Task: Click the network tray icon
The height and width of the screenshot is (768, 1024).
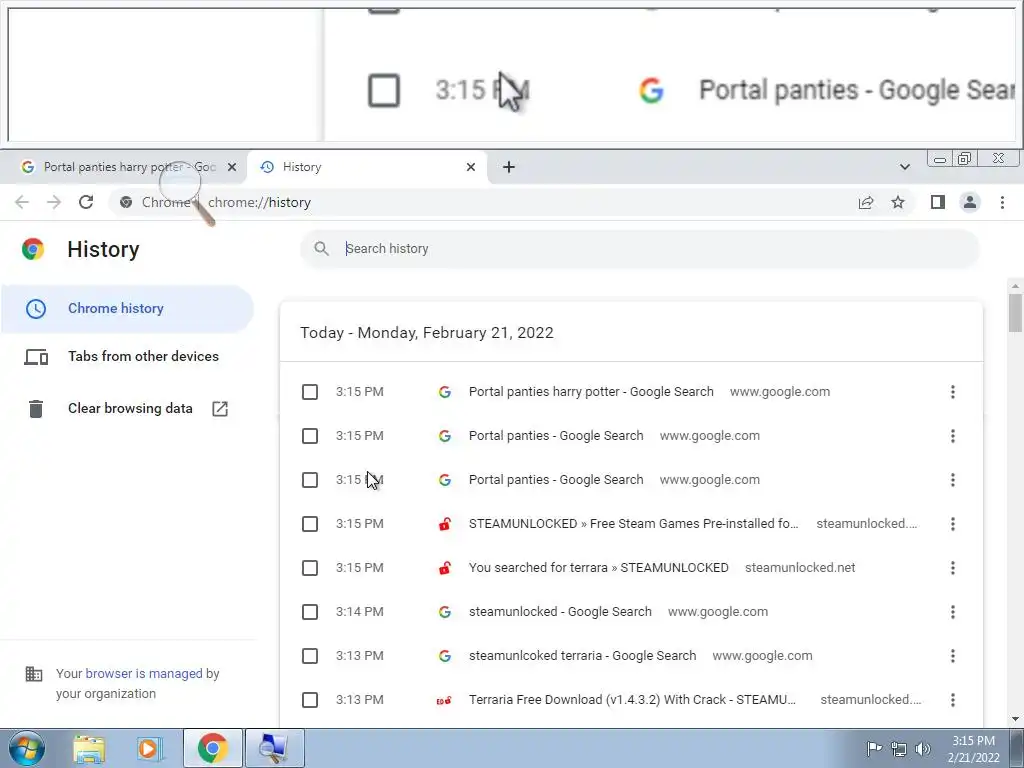Action: (899, 748)
